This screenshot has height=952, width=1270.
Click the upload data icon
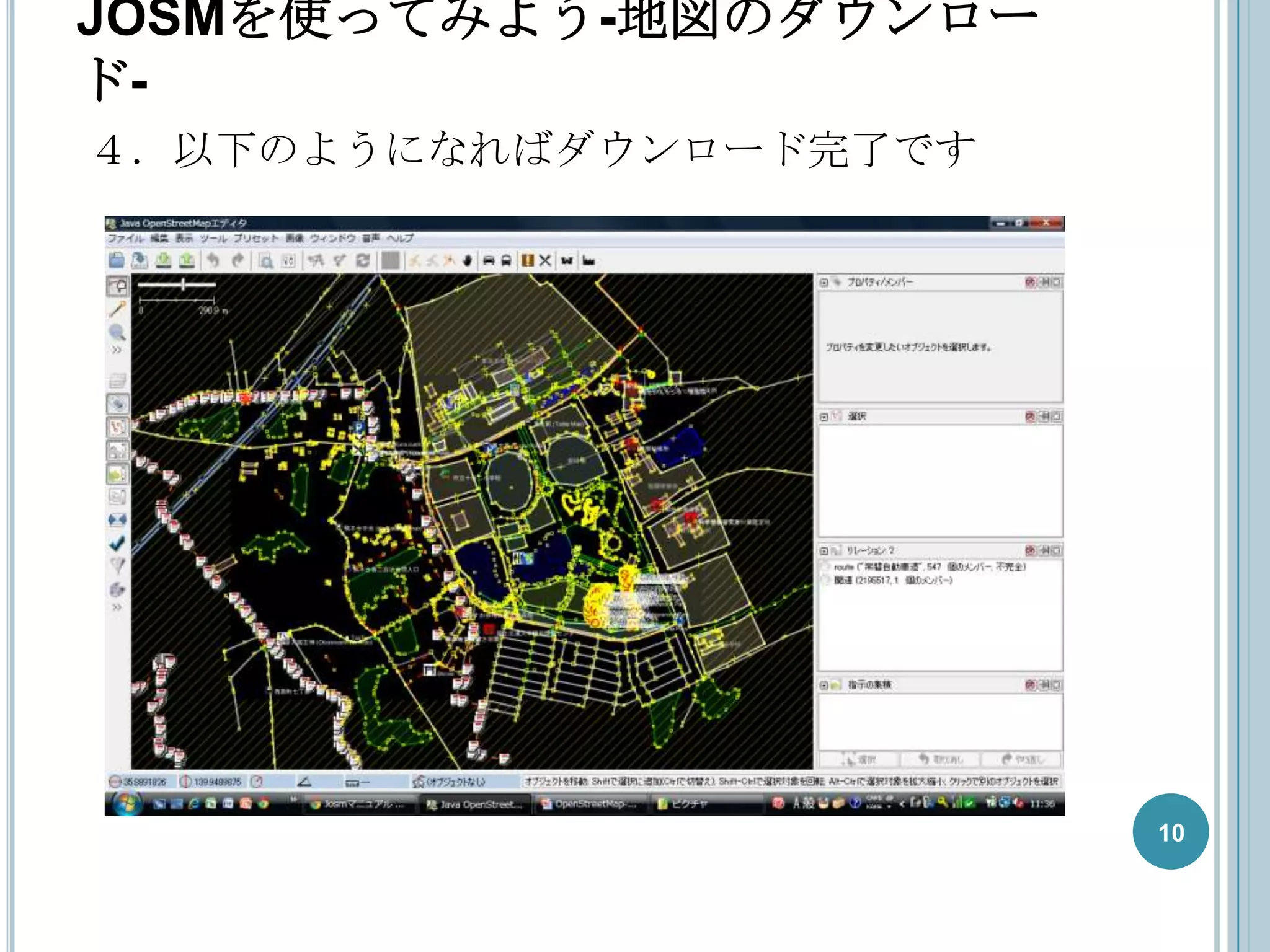[187, 260]
